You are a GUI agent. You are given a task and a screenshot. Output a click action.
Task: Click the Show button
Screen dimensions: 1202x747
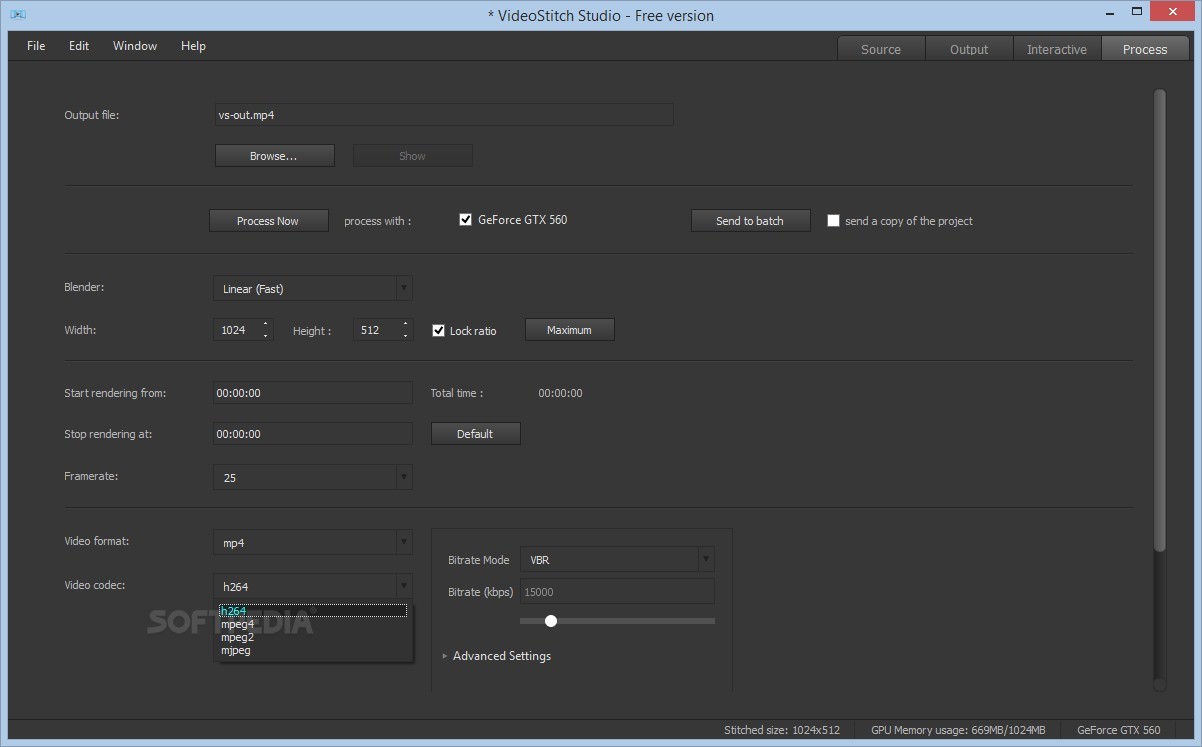(412, 156)
